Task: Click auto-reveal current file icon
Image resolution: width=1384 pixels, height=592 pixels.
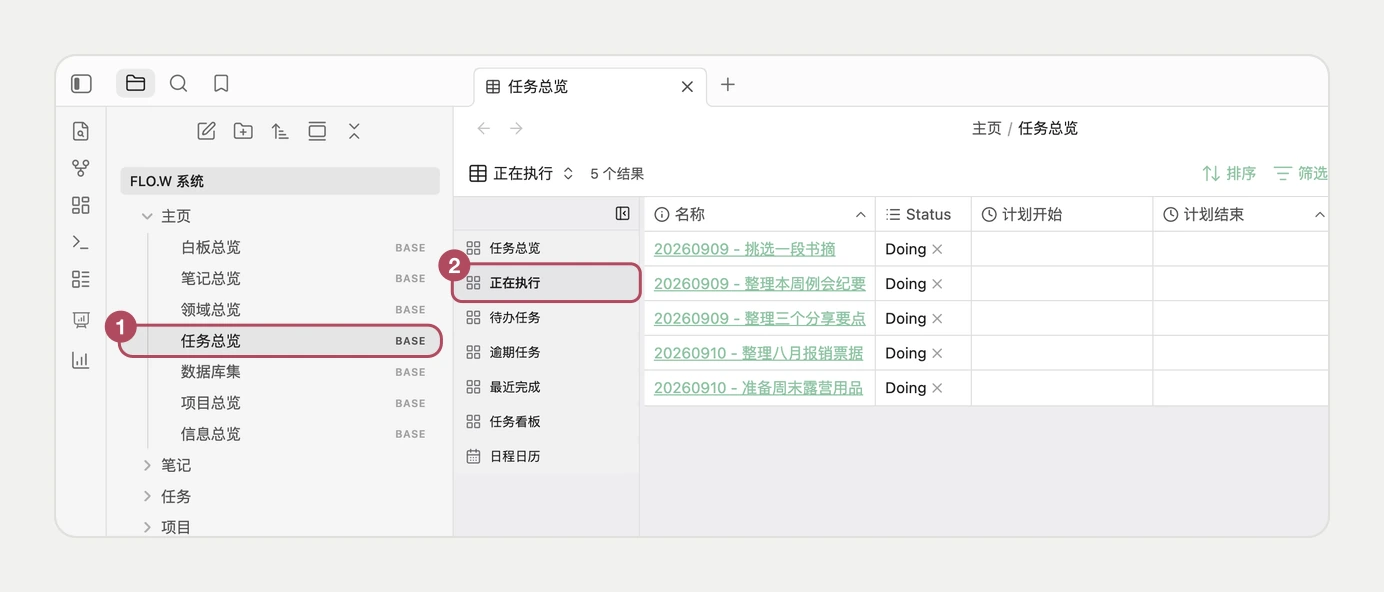Action: (317, 131)
